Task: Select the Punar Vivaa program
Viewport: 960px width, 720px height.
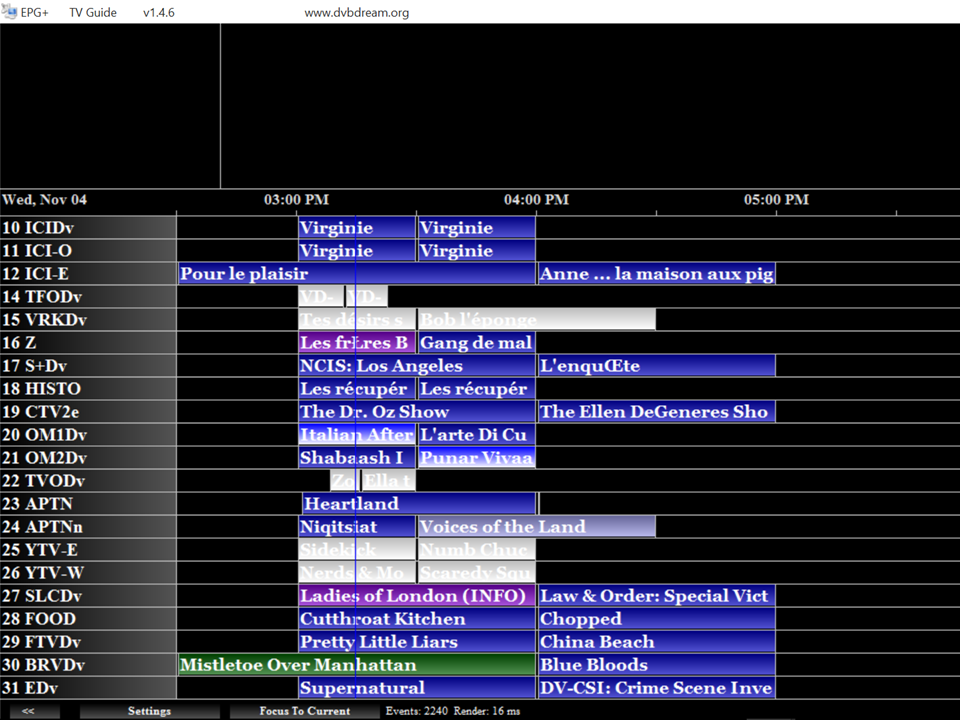Action: [x=476, y=458]
